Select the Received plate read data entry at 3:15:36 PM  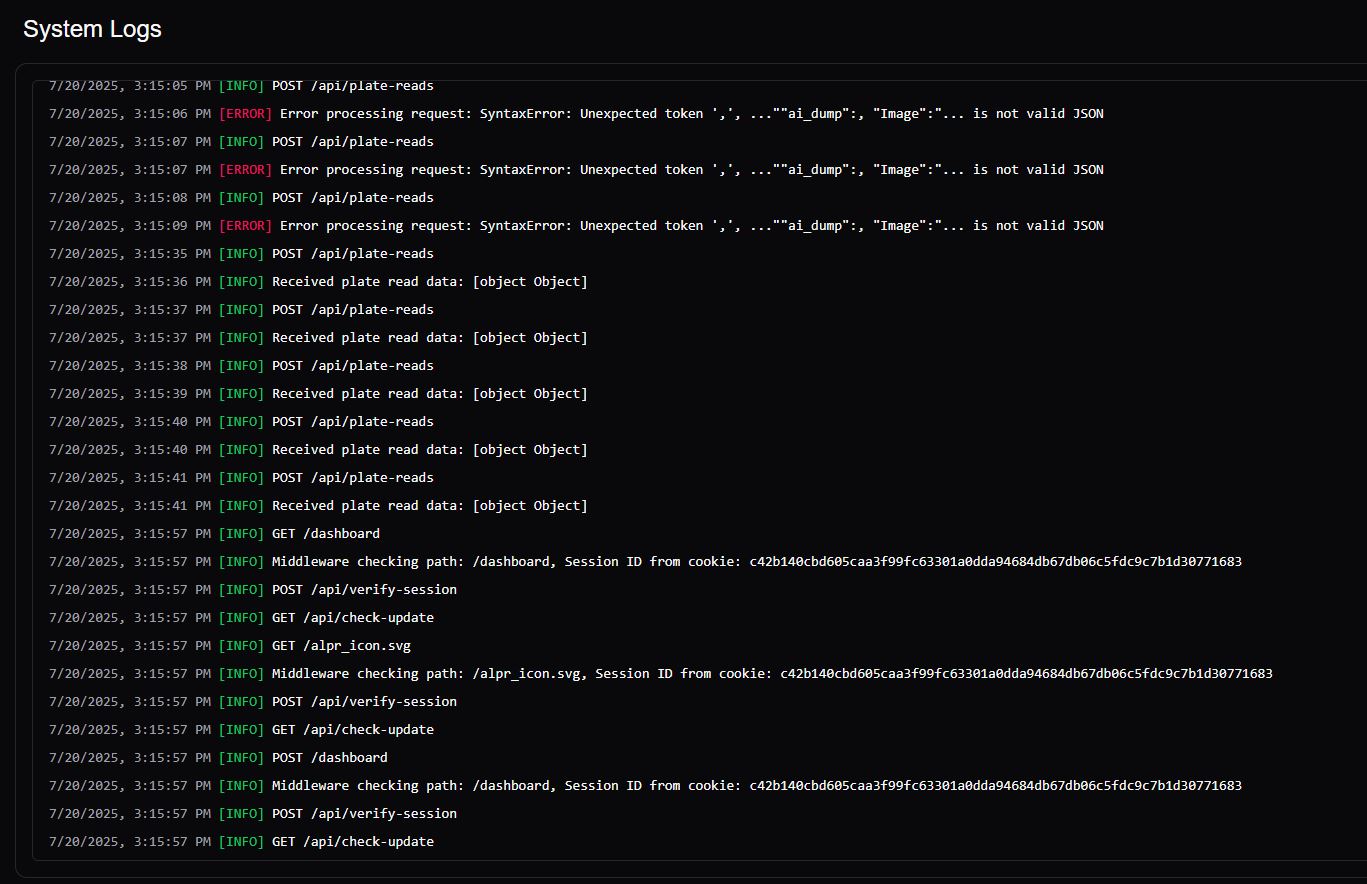tap(429, 282)
